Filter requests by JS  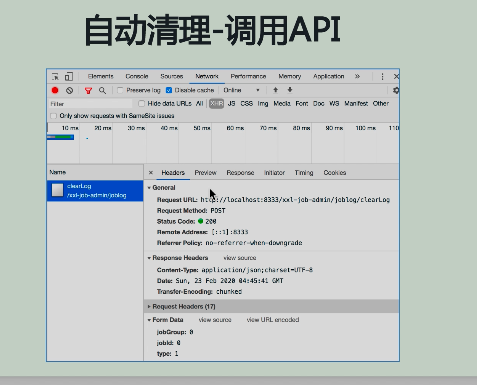(231, 104)
